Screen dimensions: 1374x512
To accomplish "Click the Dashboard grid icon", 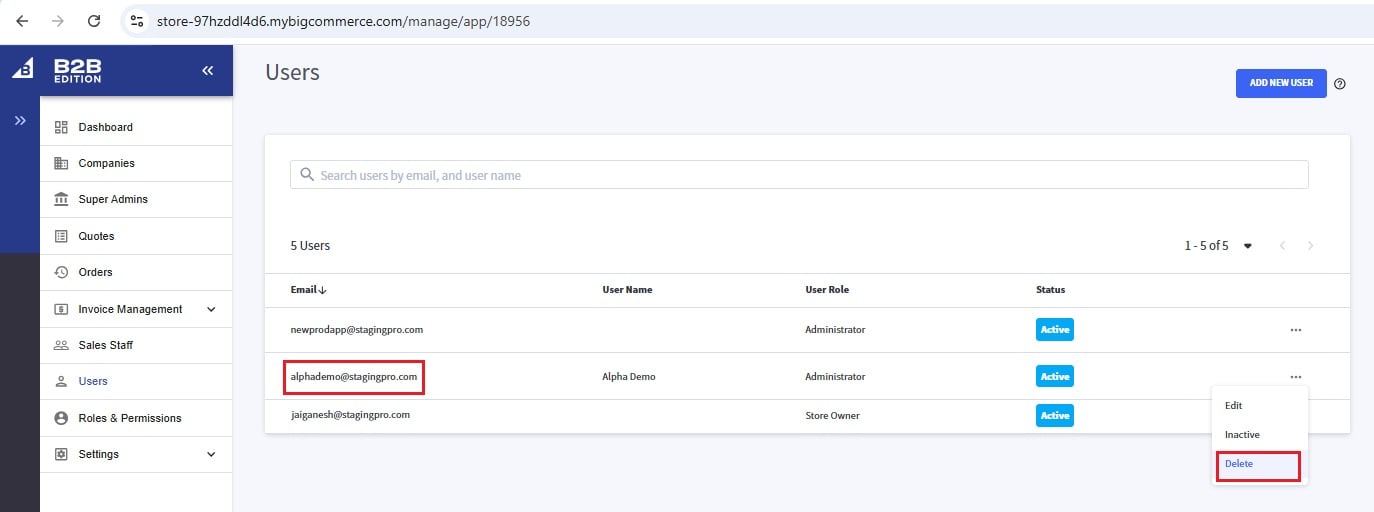I will (x=60, y=127).
